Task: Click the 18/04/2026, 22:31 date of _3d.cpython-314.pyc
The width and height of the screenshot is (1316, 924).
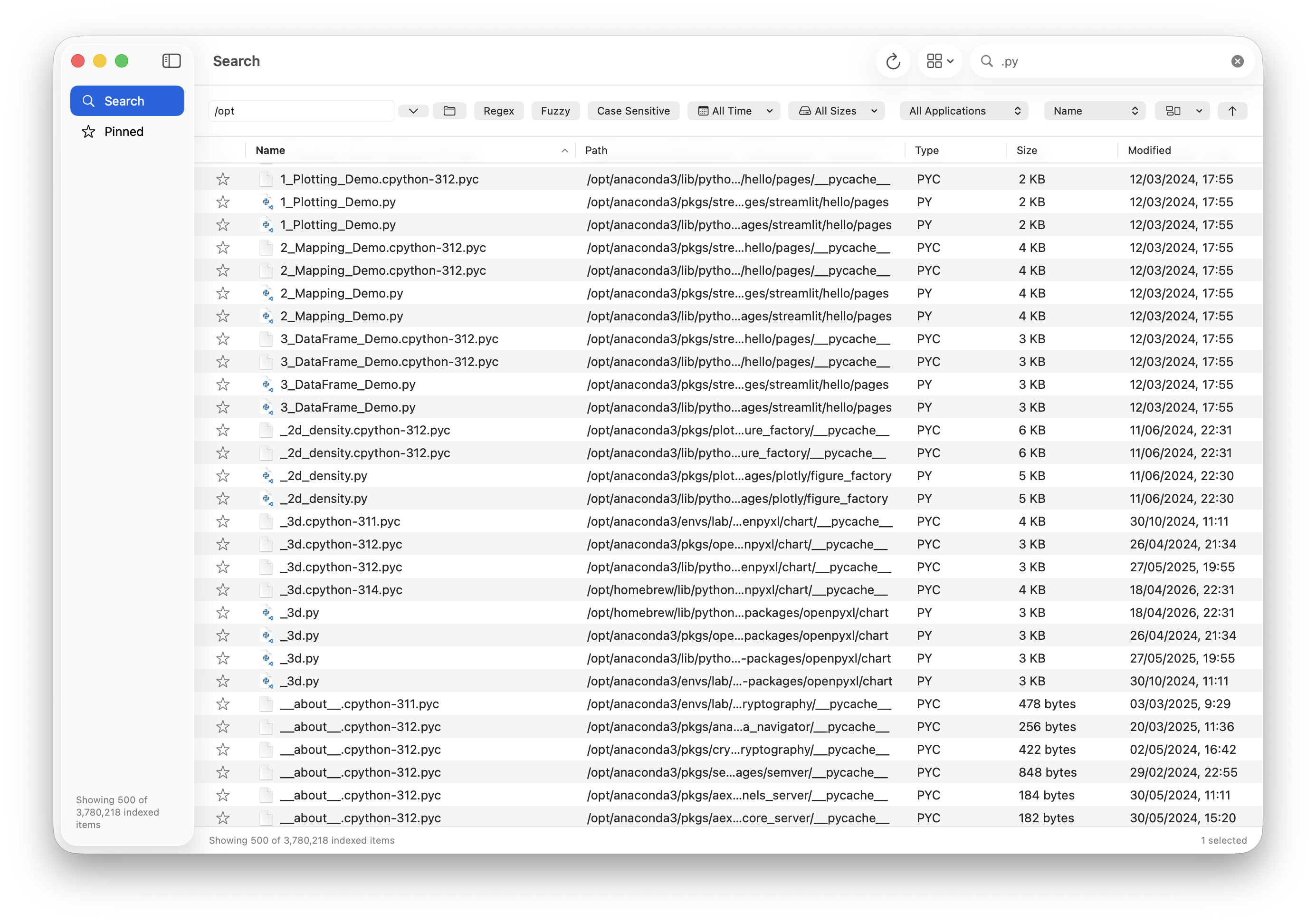Action: pyautogui.click(x=1181, y=589)
